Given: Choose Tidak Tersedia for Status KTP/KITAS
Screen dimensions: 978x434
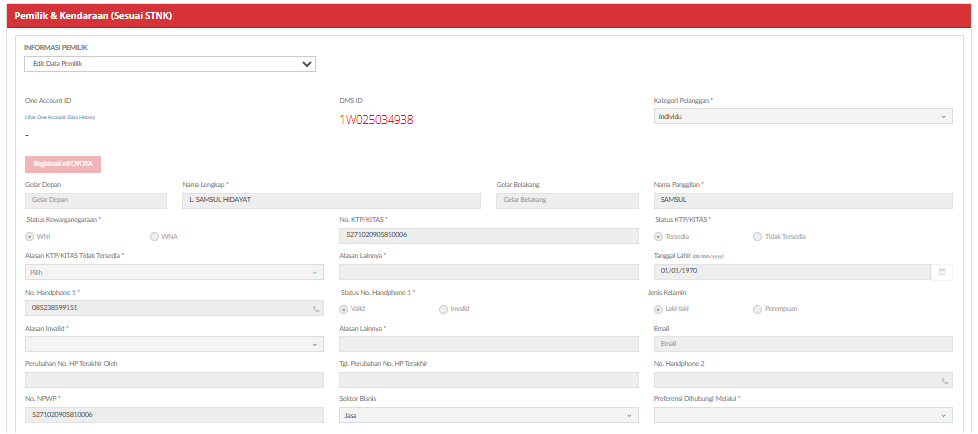Looking at the screenshot, I should click(x=757, y=236).
